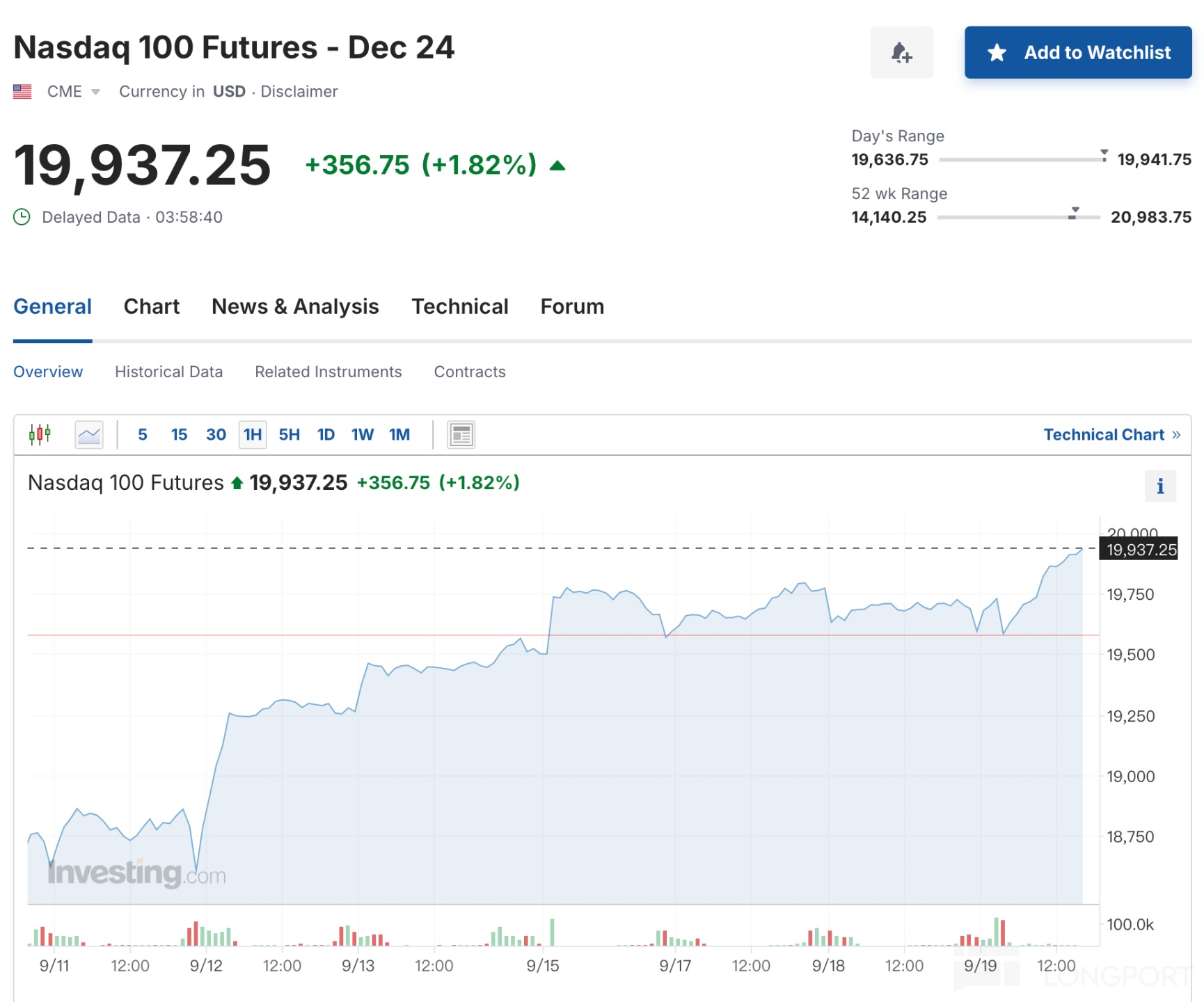Open the Contracts link

tap(470, 372)
